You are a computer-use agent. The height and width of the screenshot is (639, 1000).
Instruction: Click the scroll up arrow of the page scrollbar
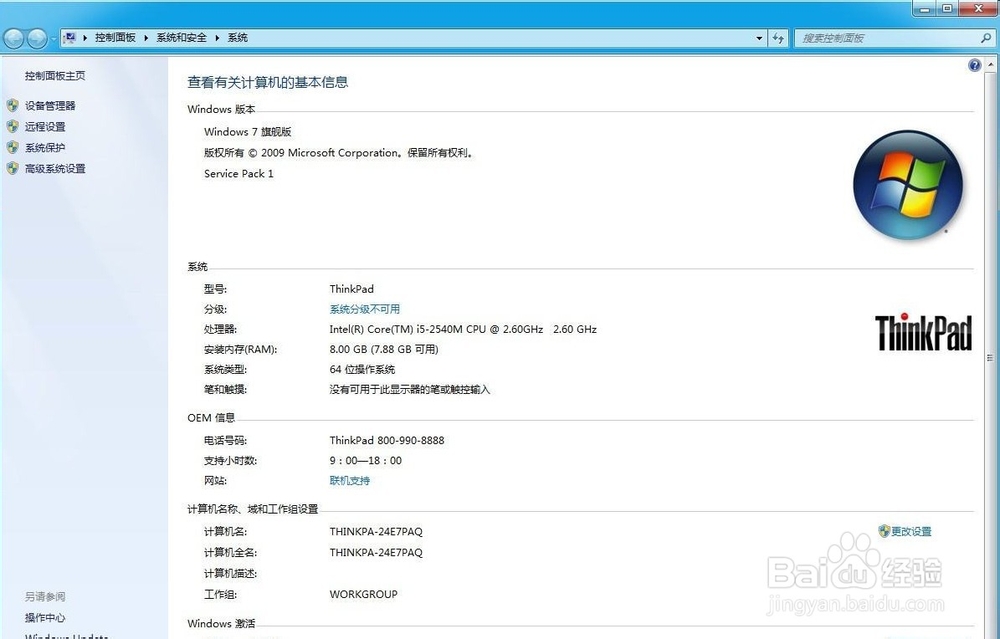(990, 65)
